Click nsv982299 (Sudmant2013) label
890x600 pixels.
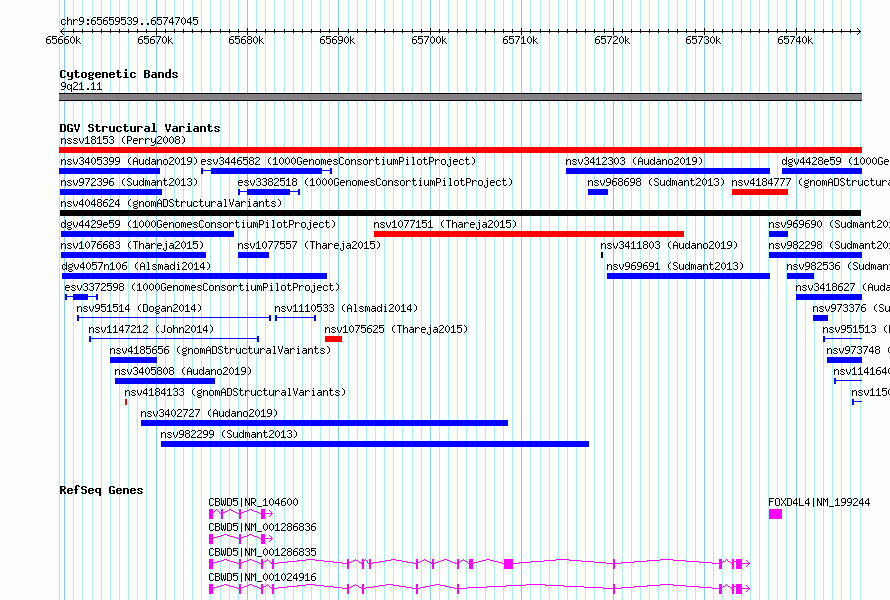point(229,434)
